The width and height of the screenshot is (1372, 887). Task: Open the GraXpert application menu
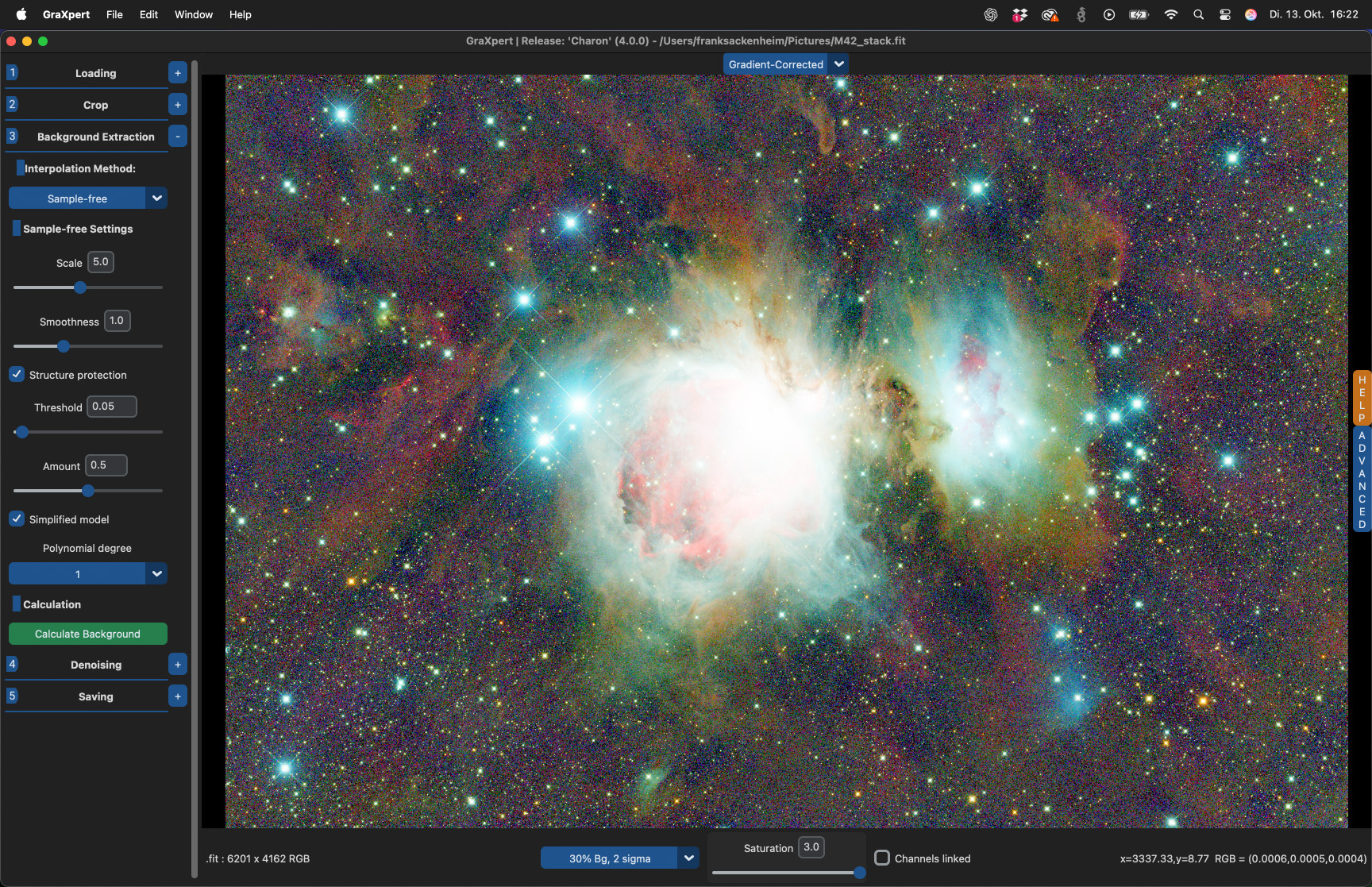click(x=66, y=14)
